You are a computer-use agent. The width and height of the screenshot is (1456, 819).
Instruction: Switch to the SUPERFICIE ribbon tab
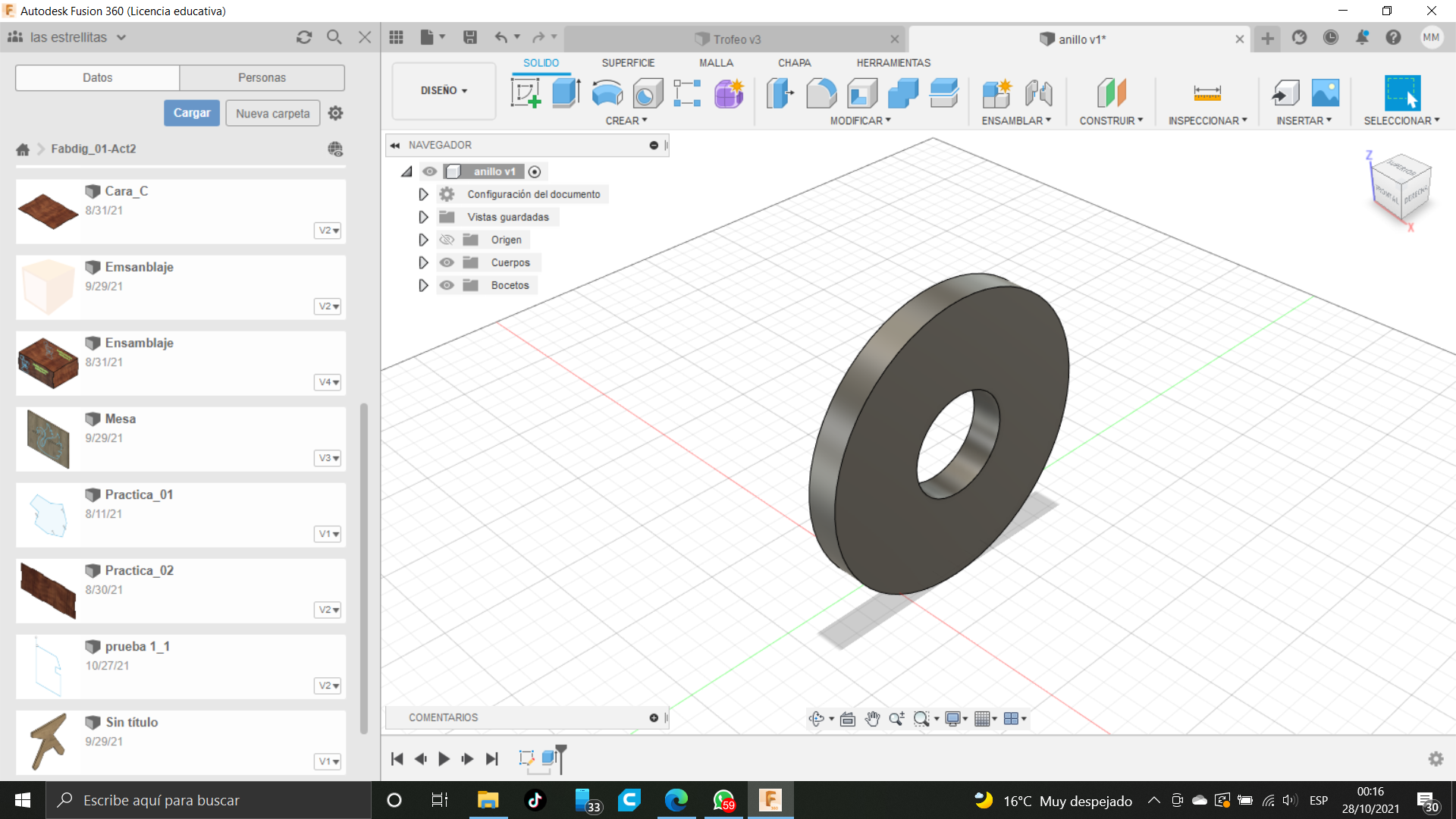point(628,63)
